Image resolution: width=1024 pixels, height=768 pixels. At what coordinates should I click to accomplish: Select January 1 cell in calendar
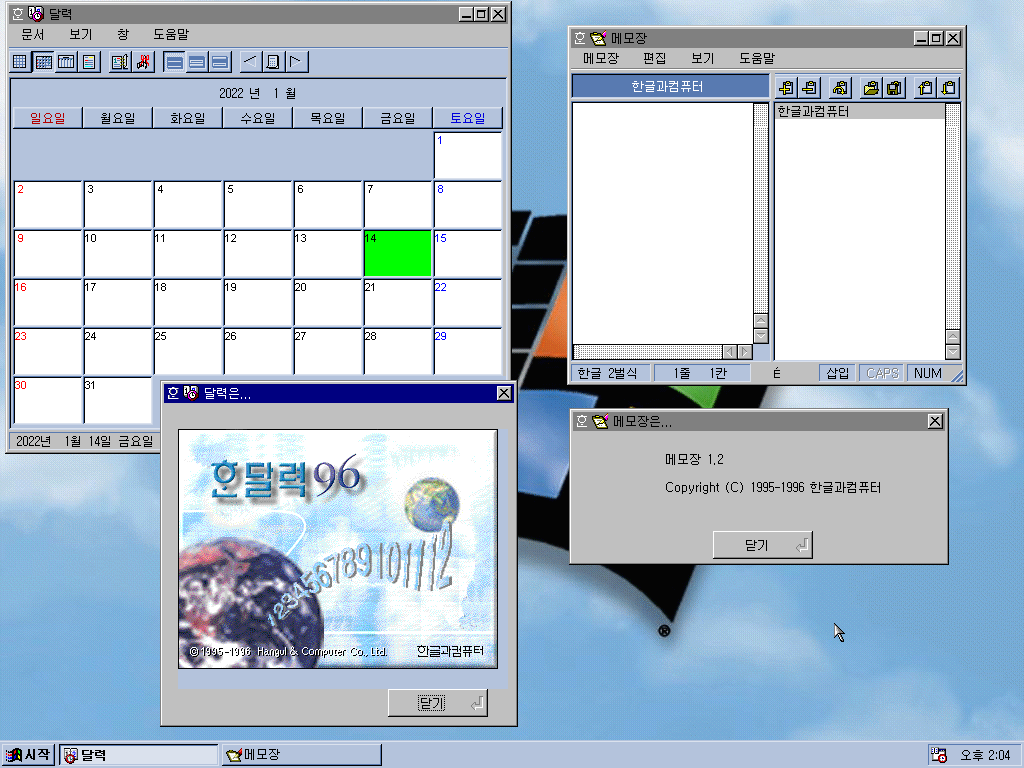point(468,155)
